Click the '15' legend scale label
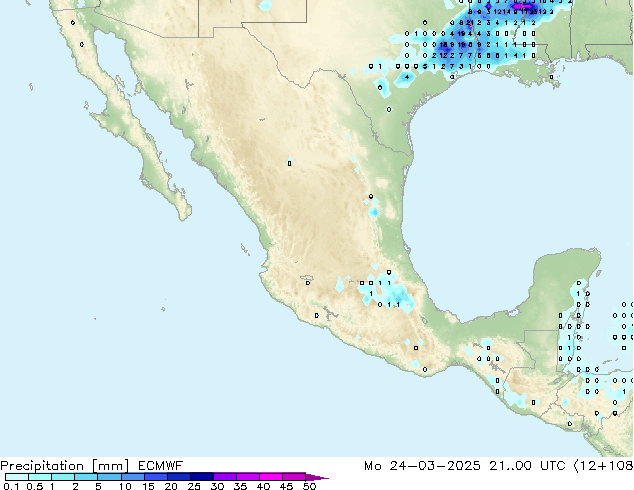 point(148,486)
